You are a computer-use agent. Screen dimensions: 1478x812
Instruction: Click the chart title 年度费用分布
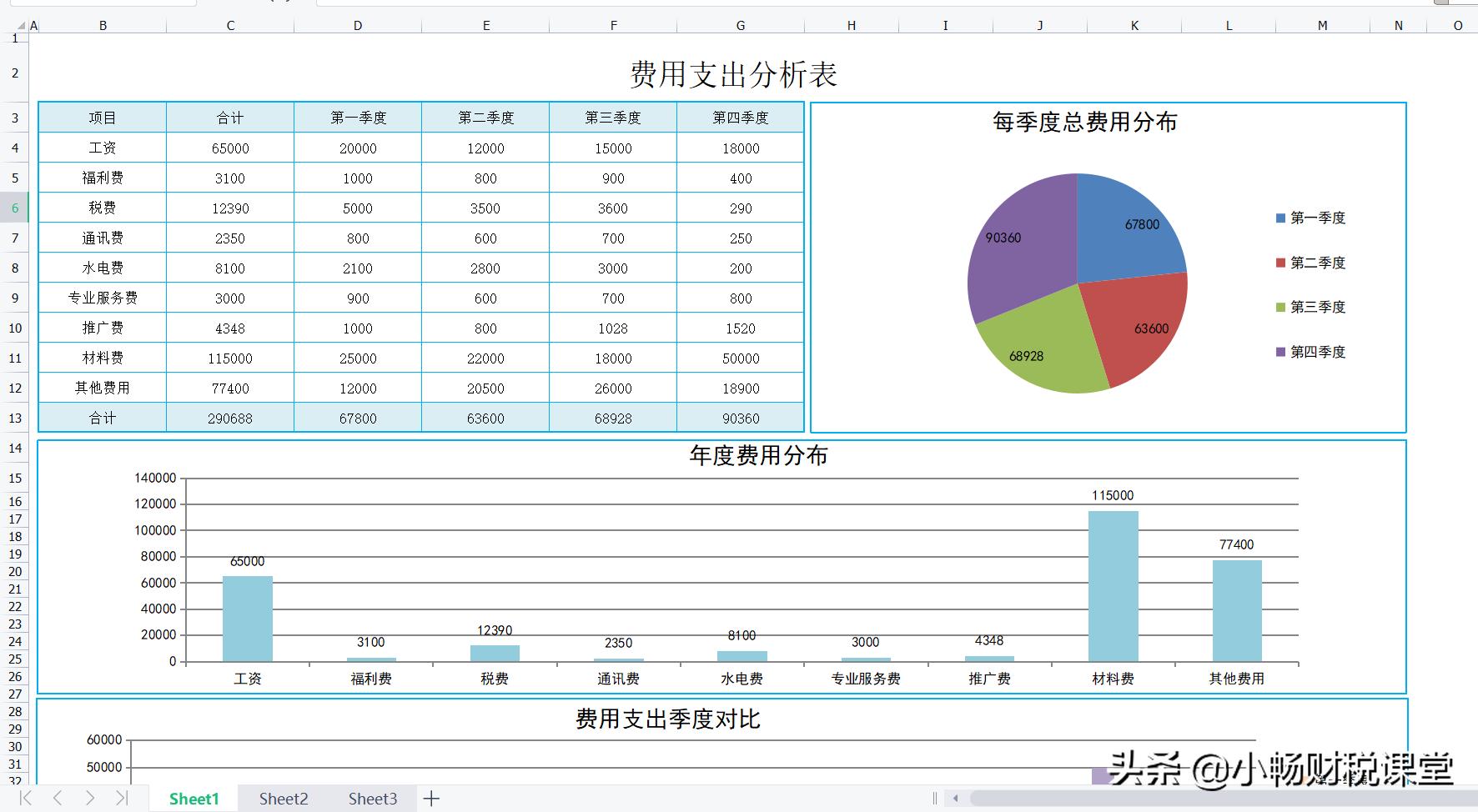[x=757, y=456]
